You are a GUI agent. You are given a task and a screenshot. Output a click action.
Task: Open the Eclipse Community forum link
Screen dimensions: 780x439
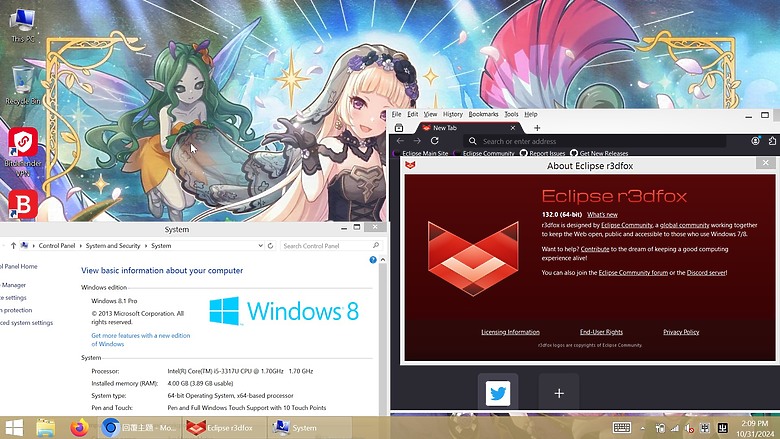[x=633, y=272]
